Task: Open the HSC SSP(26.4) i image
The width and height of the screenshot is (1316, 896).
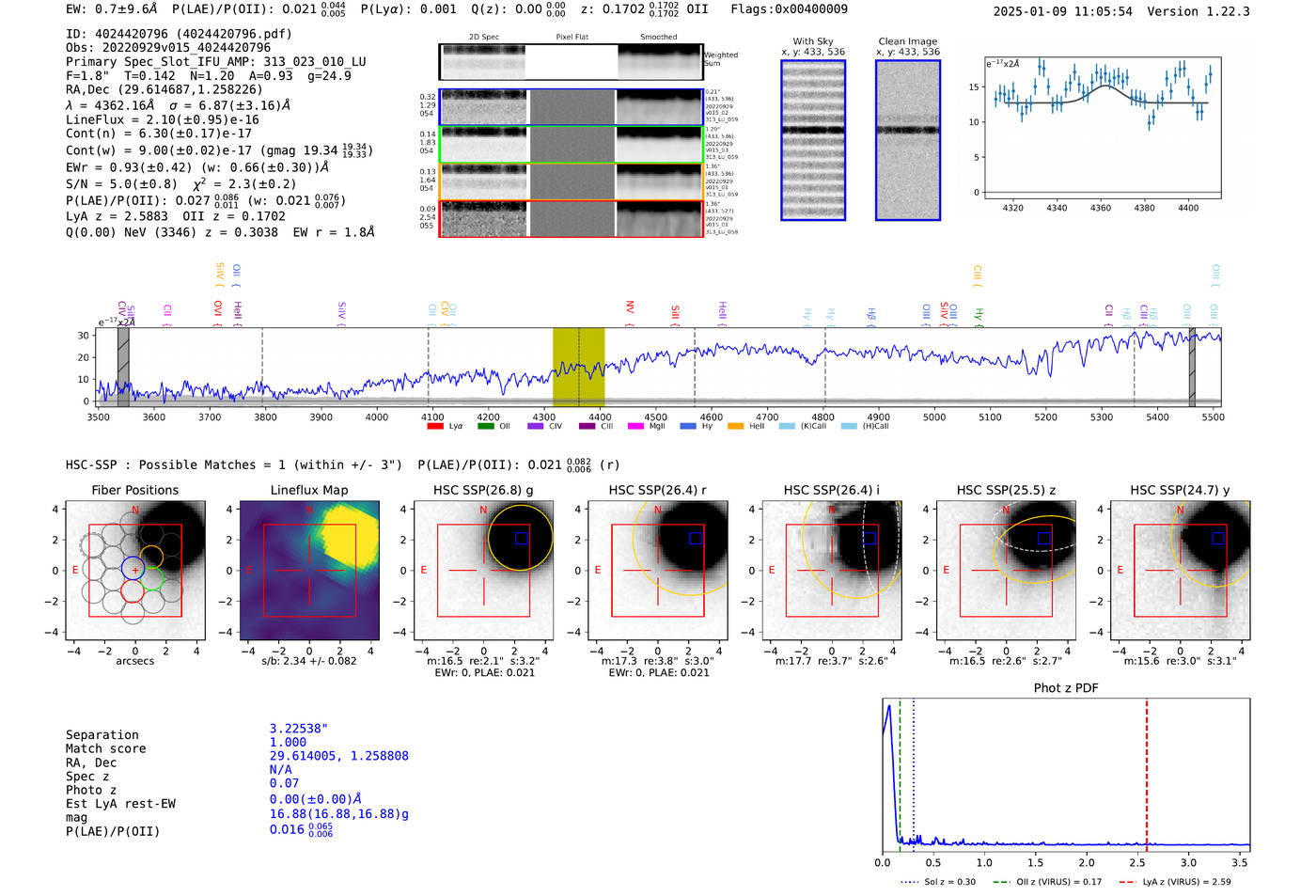Action: 832,570
